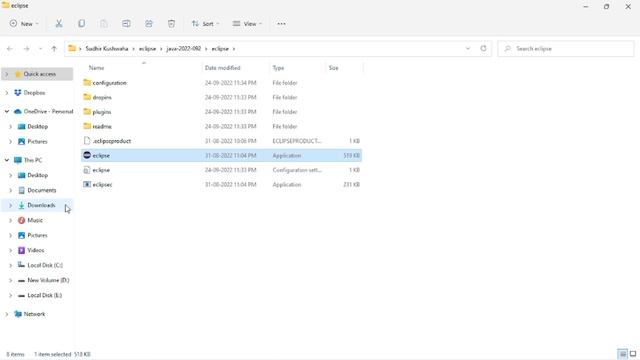Select java-2022-092 breadcrumb segment
Viewport: 640px width, 360px height.
(x=184, y=49)
